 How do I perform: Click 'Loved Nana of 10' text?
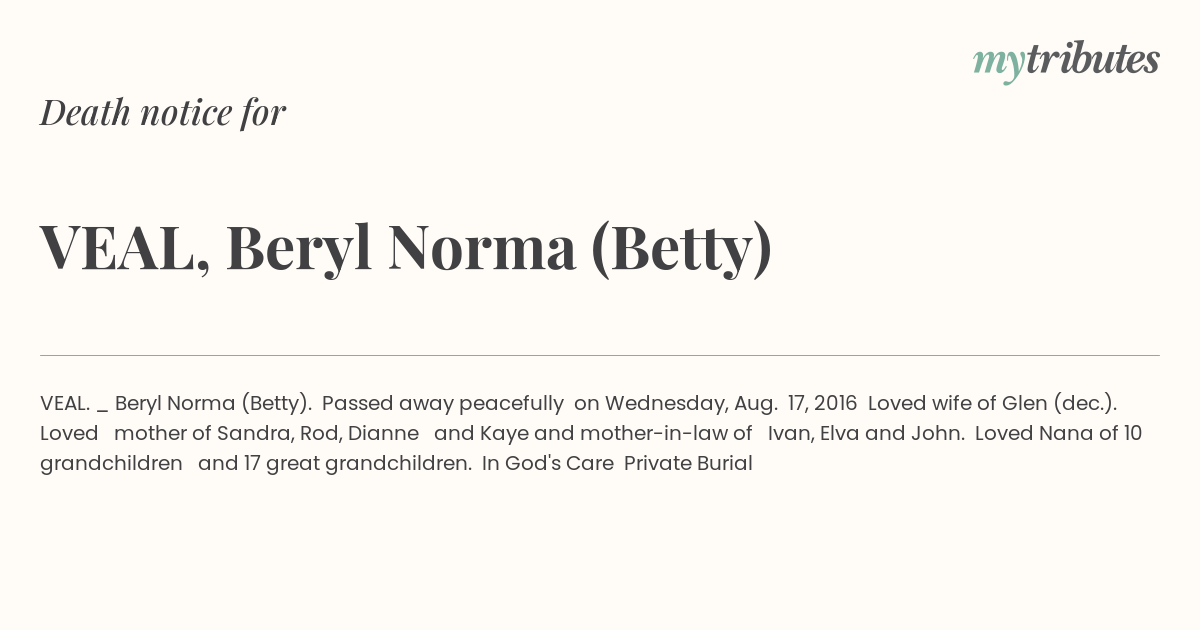click(1058, 434)
